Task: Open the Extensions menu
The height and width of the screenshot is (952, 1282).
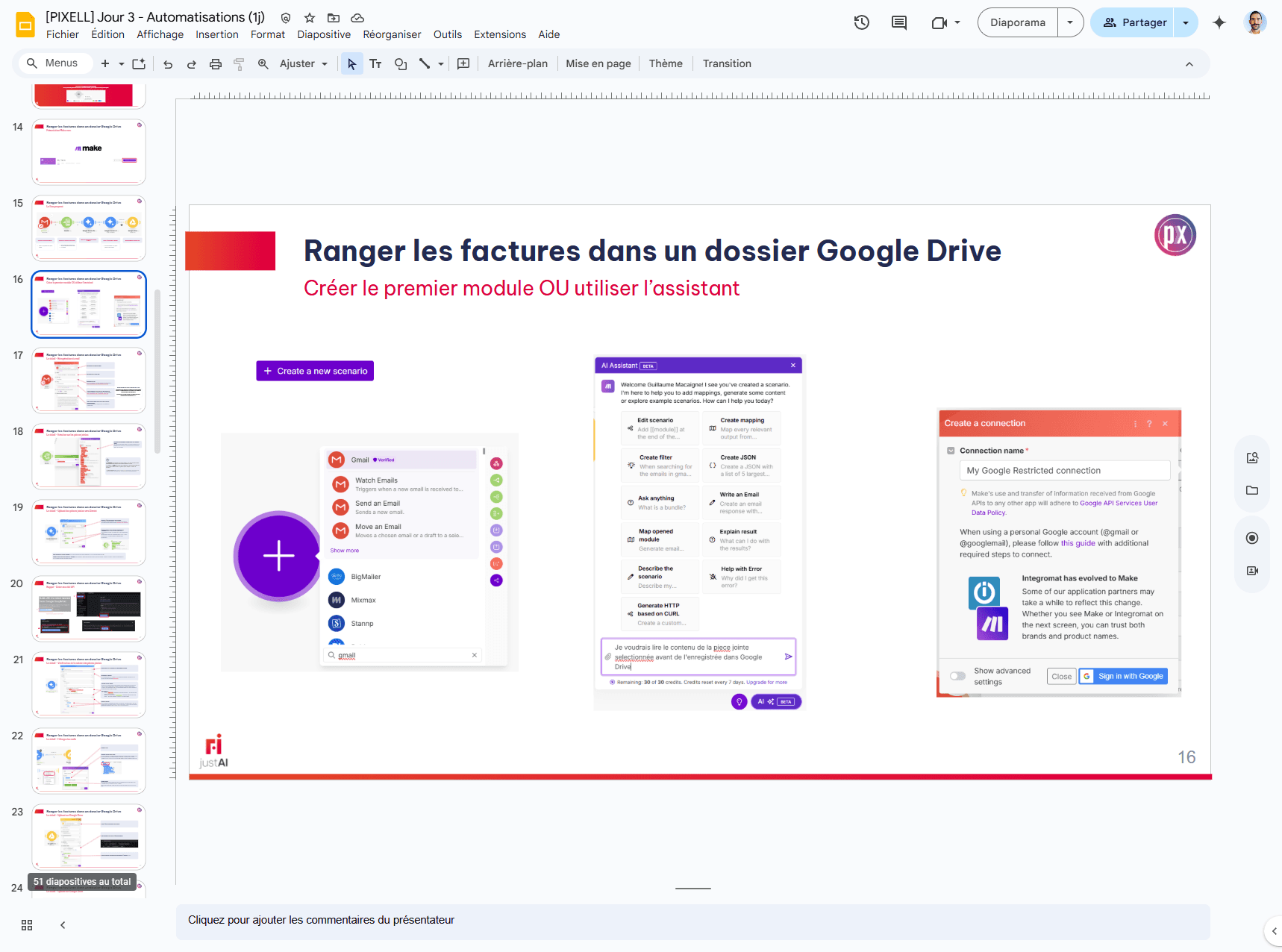Action: (500, 34)
